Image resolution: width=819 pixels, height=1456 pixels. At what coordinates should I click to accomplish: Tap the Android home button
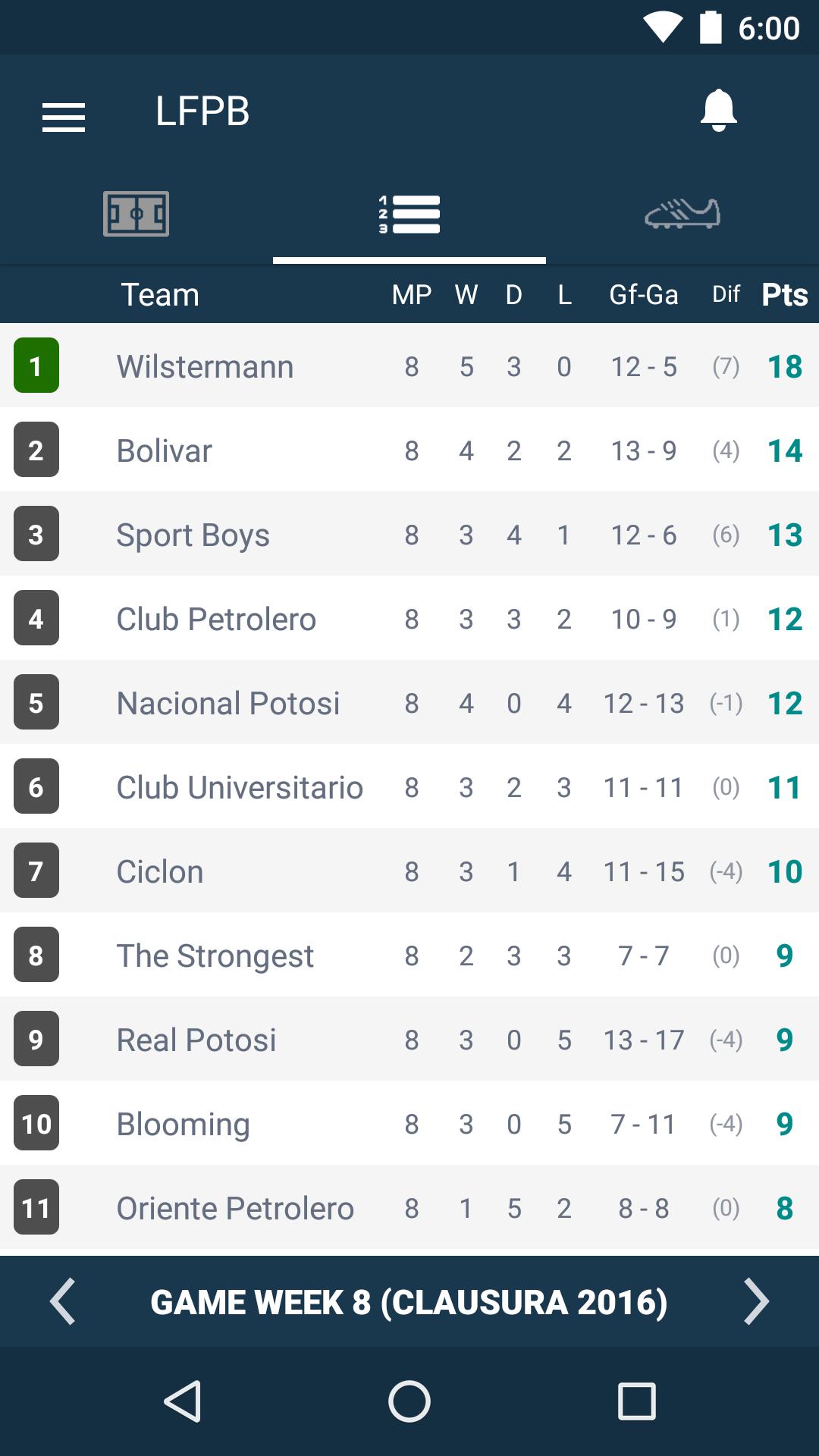point(409,1401)
